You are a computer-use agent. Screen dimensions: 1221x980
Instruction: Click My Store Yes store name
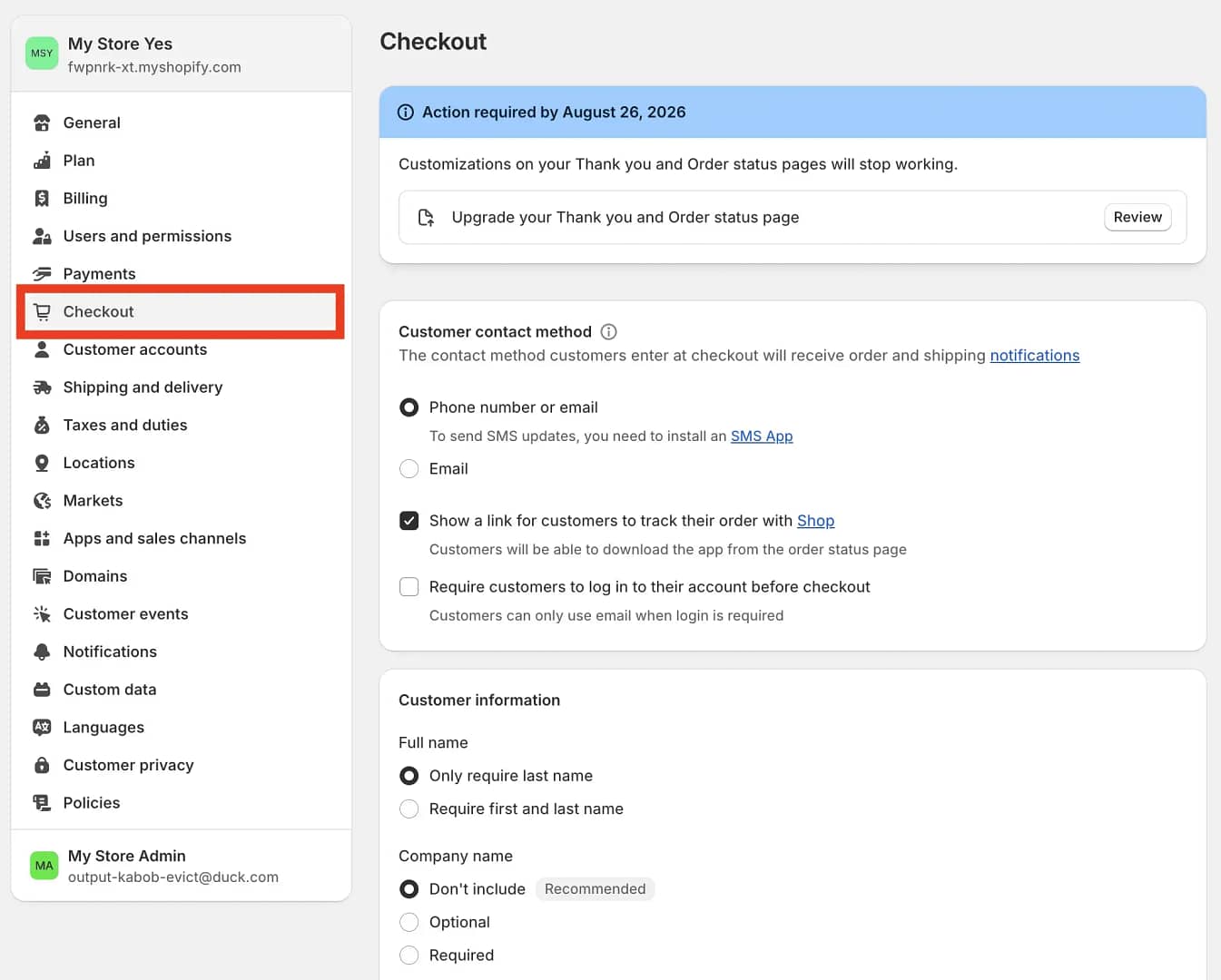(120, 44)
